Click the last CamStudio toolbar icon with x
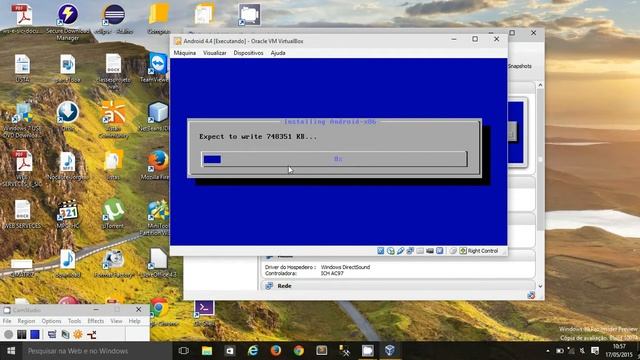The image size is (640, 360). coord(91,335)
